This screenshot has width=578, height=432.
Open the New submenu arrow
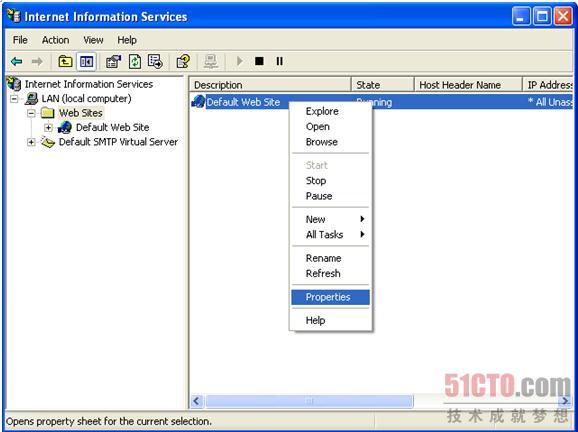click(362, 219)
